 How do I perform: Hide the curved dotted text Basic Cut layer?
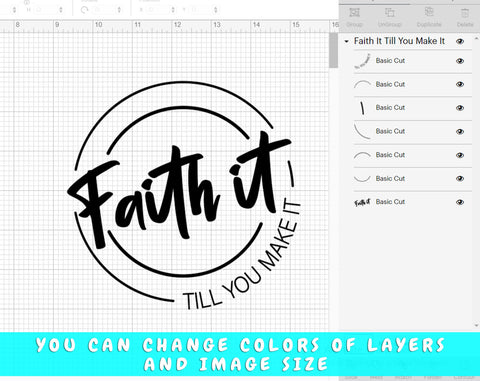[460, 61]
